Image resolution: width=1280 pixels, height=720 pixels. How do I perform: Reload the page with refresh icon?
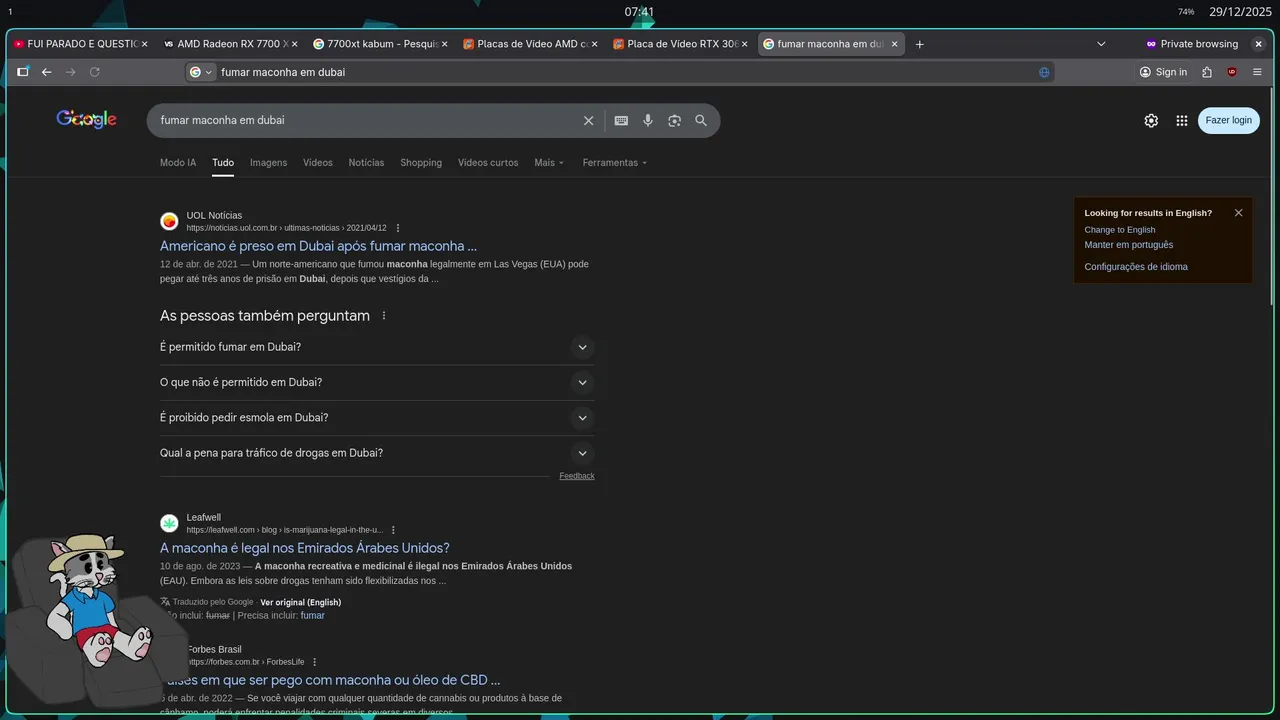pyautogui.click(x=95, y=72)
